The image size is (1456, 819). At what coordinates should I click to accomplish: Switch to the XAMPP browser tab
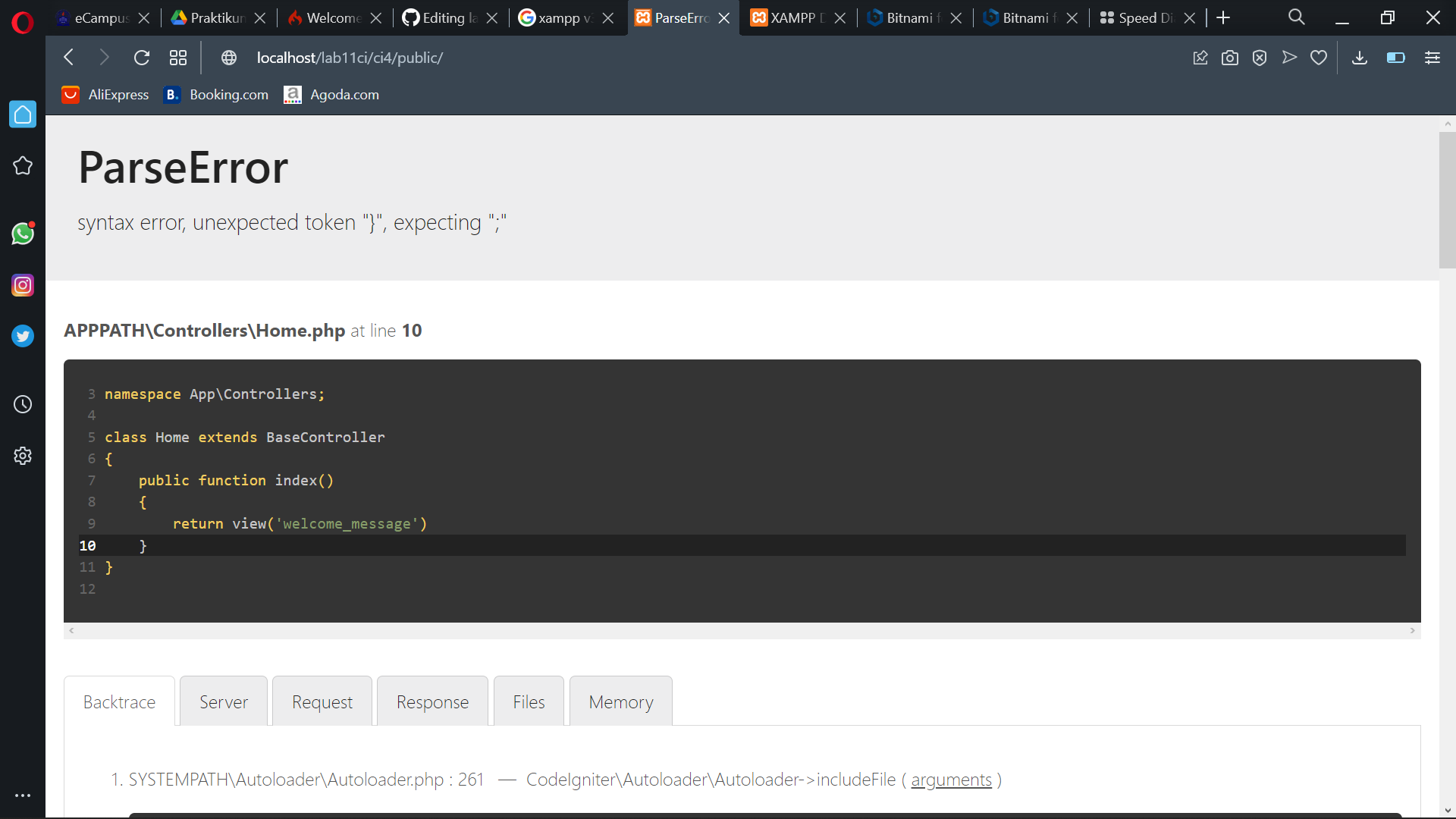pyautogui.click(x=792, y=17)
